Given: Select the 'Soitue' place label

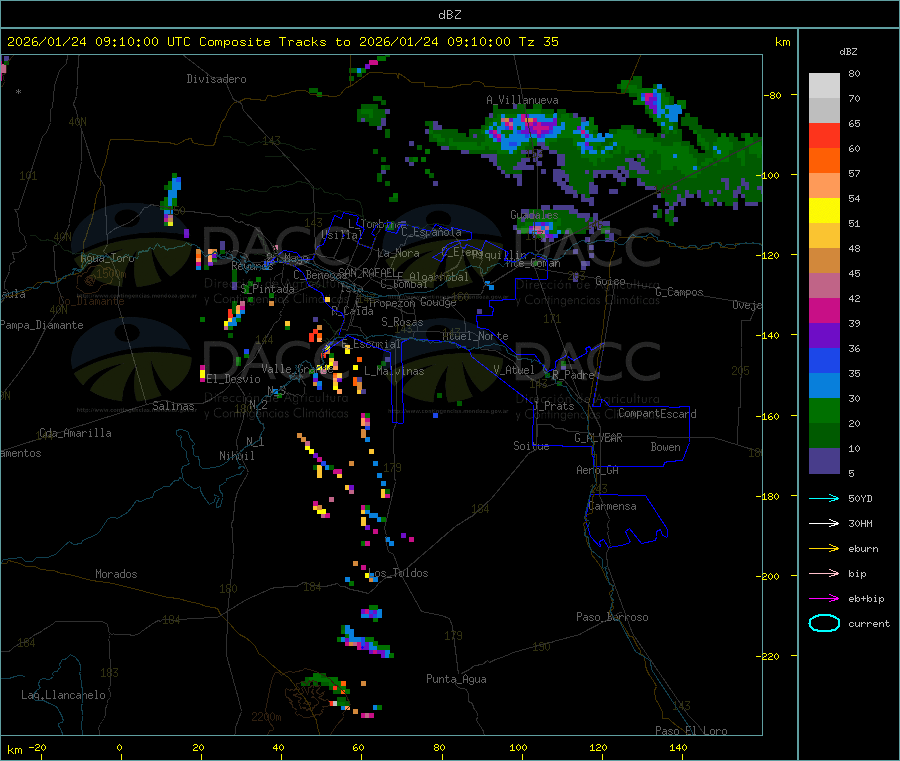Looking at the screenshot, I should point(531,446).
